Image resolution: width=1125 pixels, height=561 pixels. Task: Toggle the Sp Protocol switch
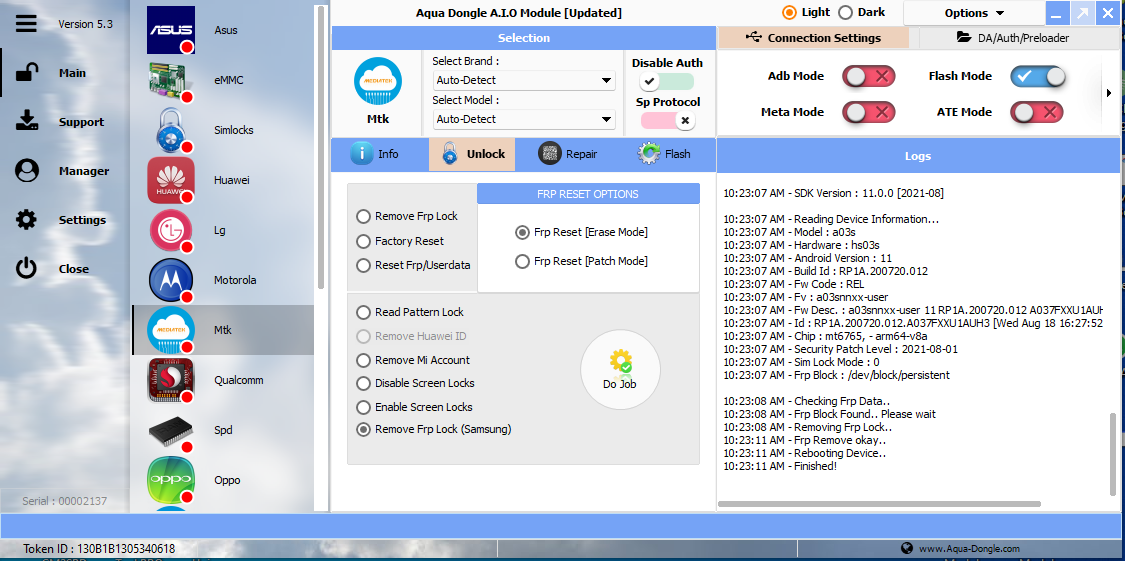(x=667, y=120)
